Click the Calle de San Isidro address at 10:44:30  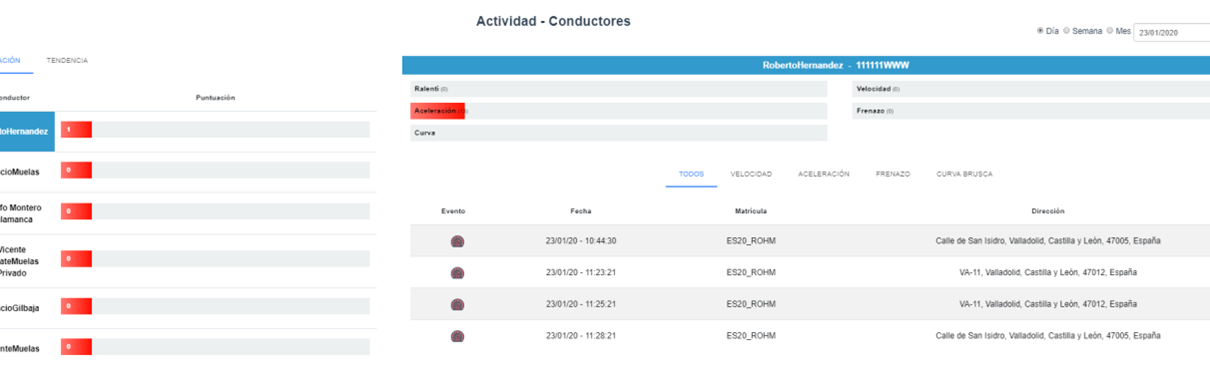click(1048, 241)
